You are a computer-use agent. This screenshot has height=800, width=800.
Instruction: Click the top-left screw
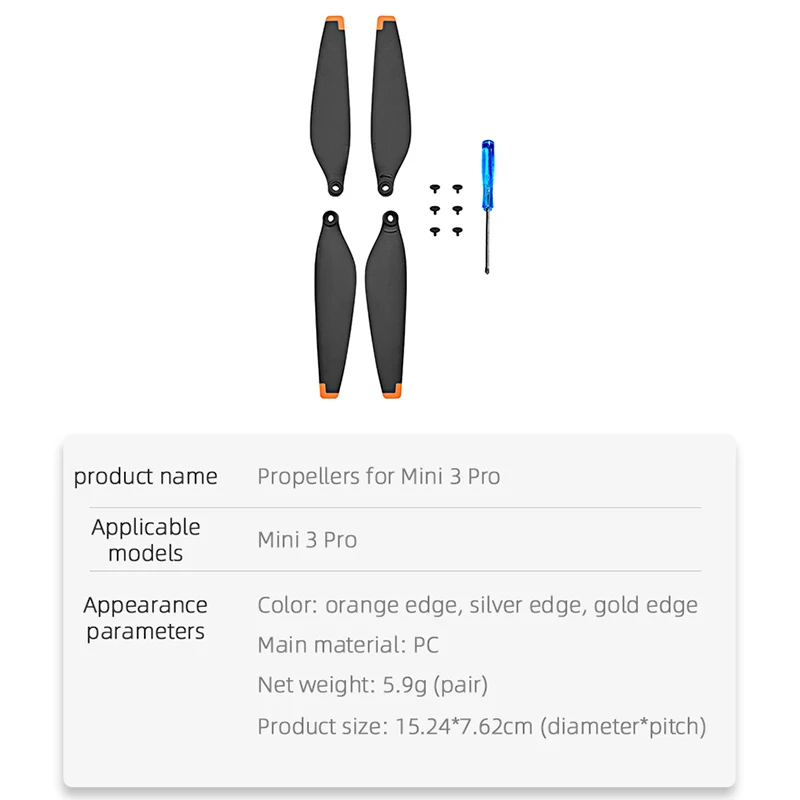[435, 188]
